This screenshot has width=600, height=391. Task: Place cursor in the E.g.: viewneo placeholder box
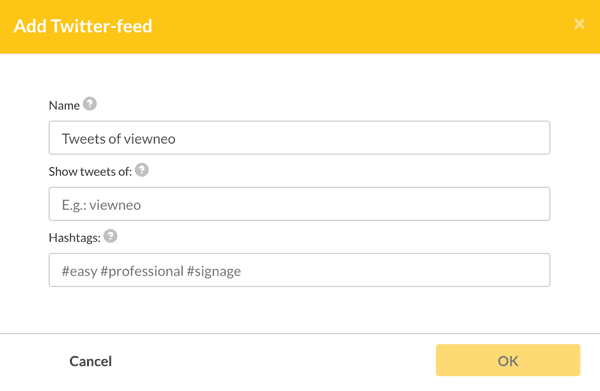click(299, 204)
